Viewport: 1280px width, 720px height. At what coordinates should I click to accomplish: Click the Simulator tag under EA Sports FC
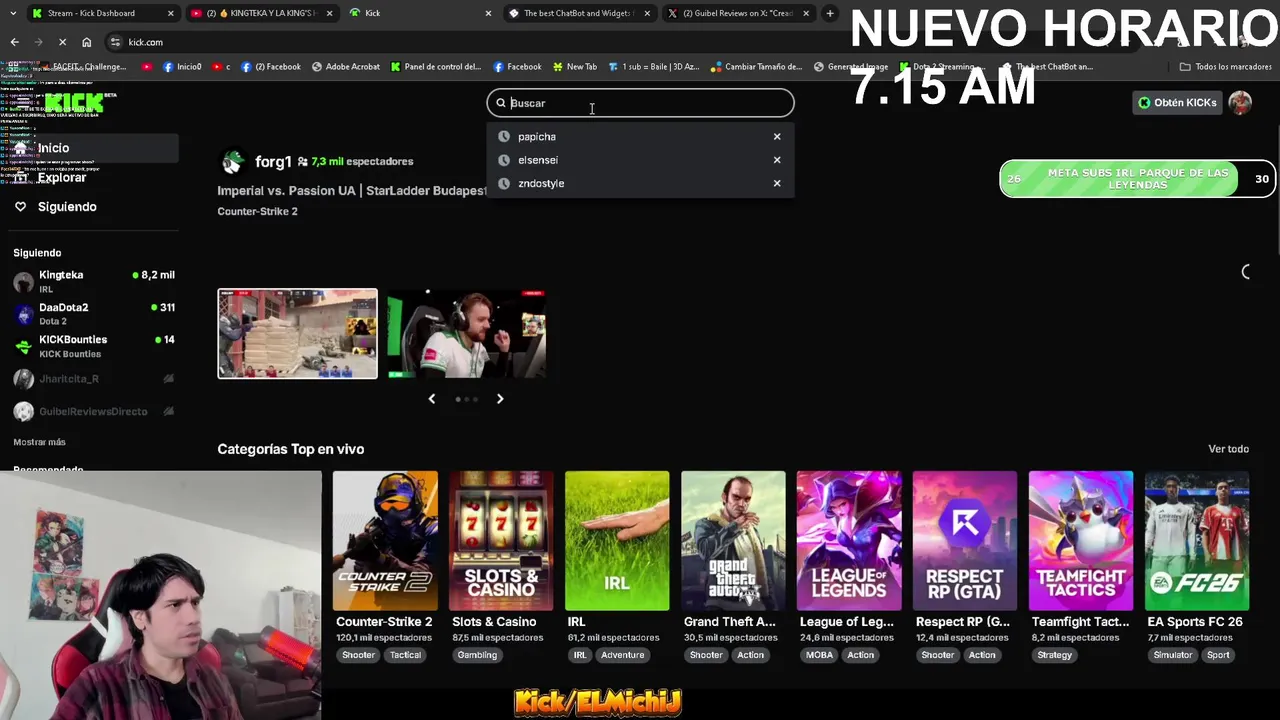click(1173, 655)
